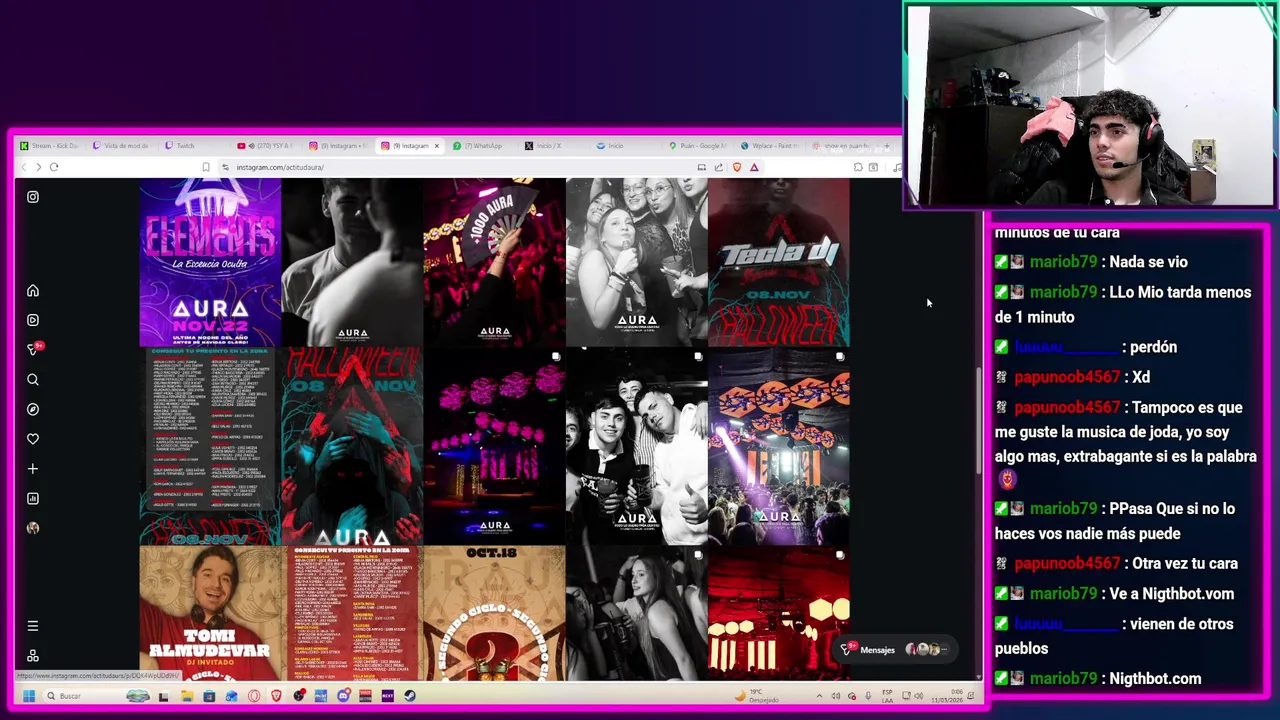Open the More hamburger menu in sidebar
The height and width of the screenshot is (720, 1280).
(33, 626)
